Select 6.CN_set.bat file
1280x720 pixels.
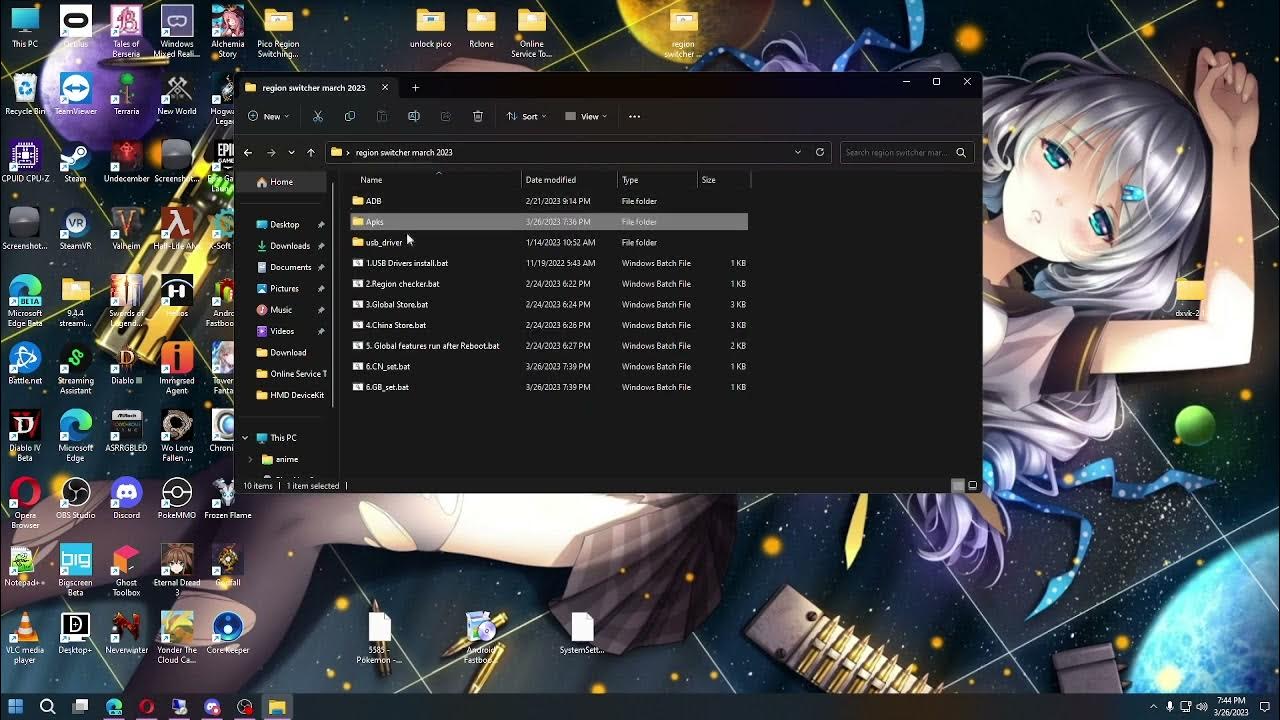click(x=549, y=366)
